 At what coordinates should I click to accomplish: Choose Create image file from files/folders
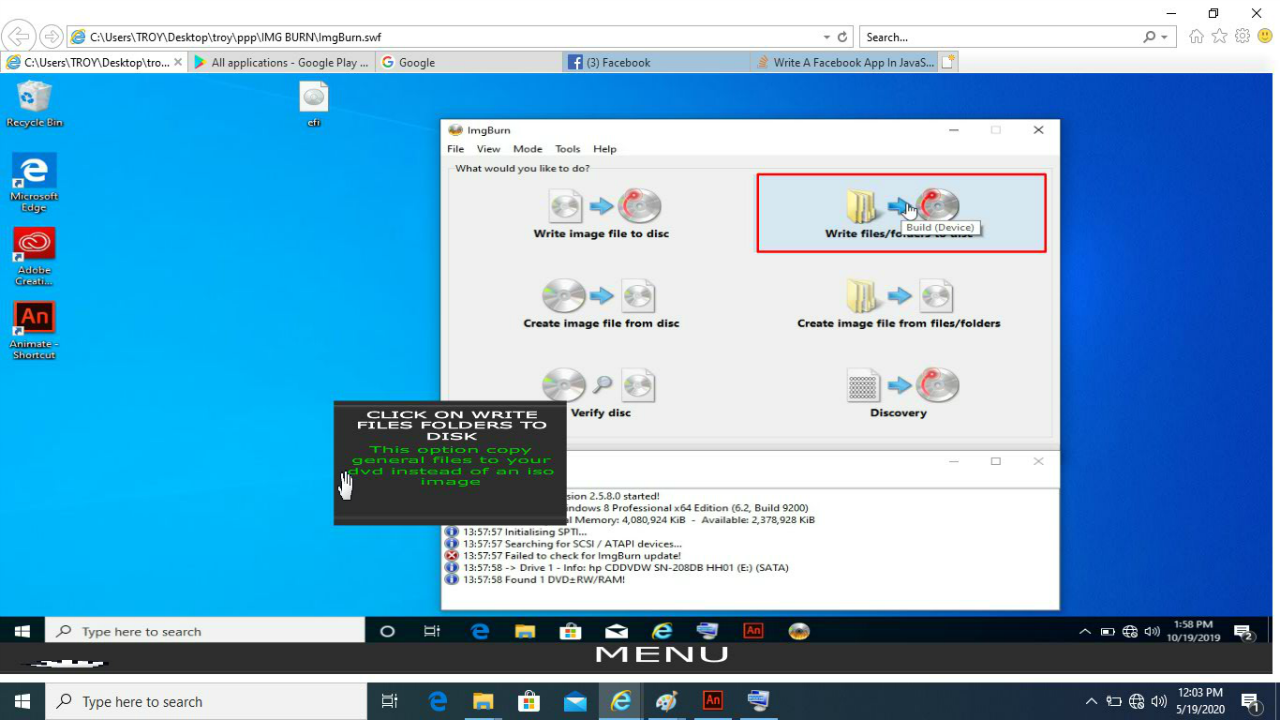898,303
